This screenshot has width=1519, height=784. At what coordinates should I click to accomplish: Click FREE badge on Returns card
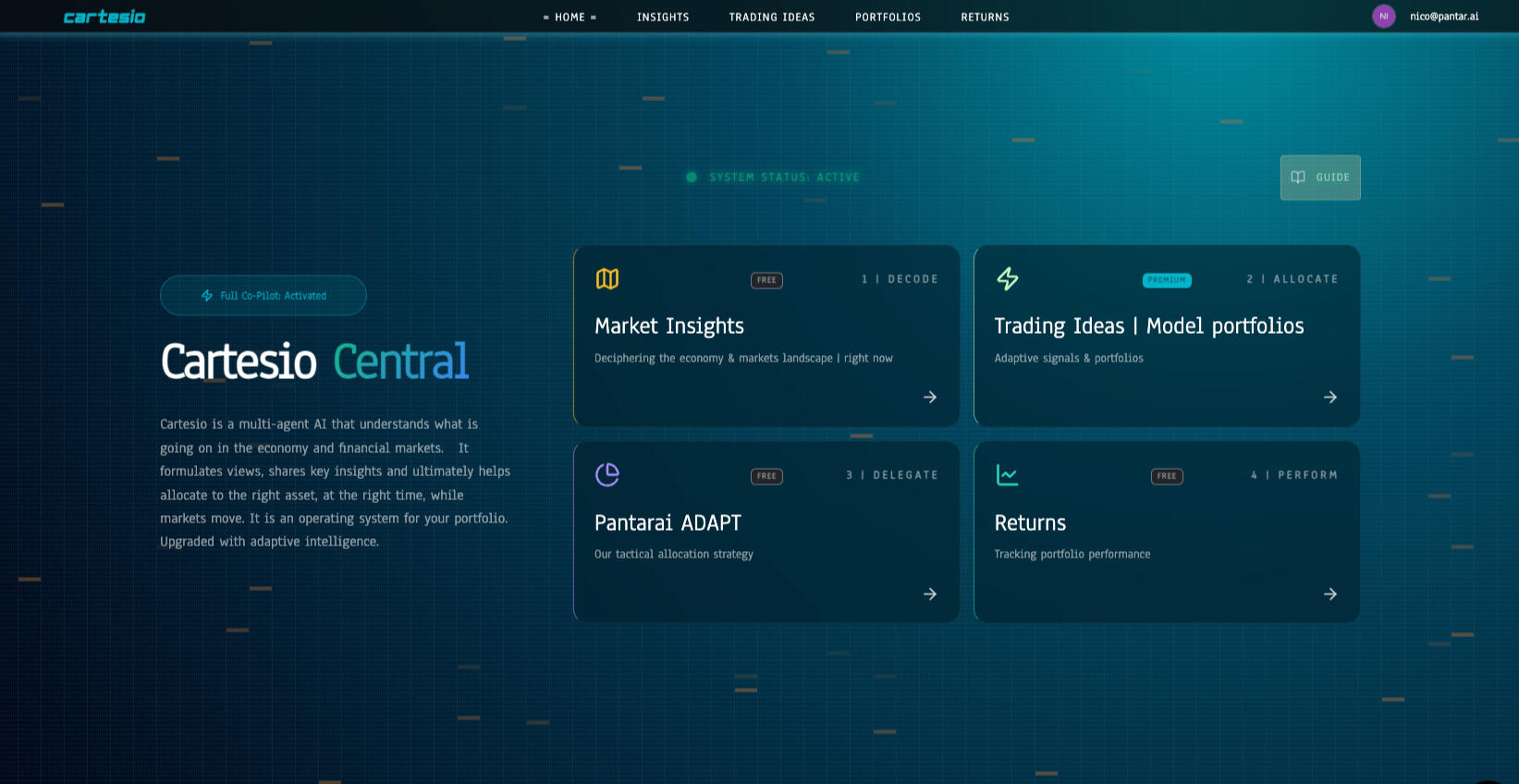click(x=1167, y=476)
